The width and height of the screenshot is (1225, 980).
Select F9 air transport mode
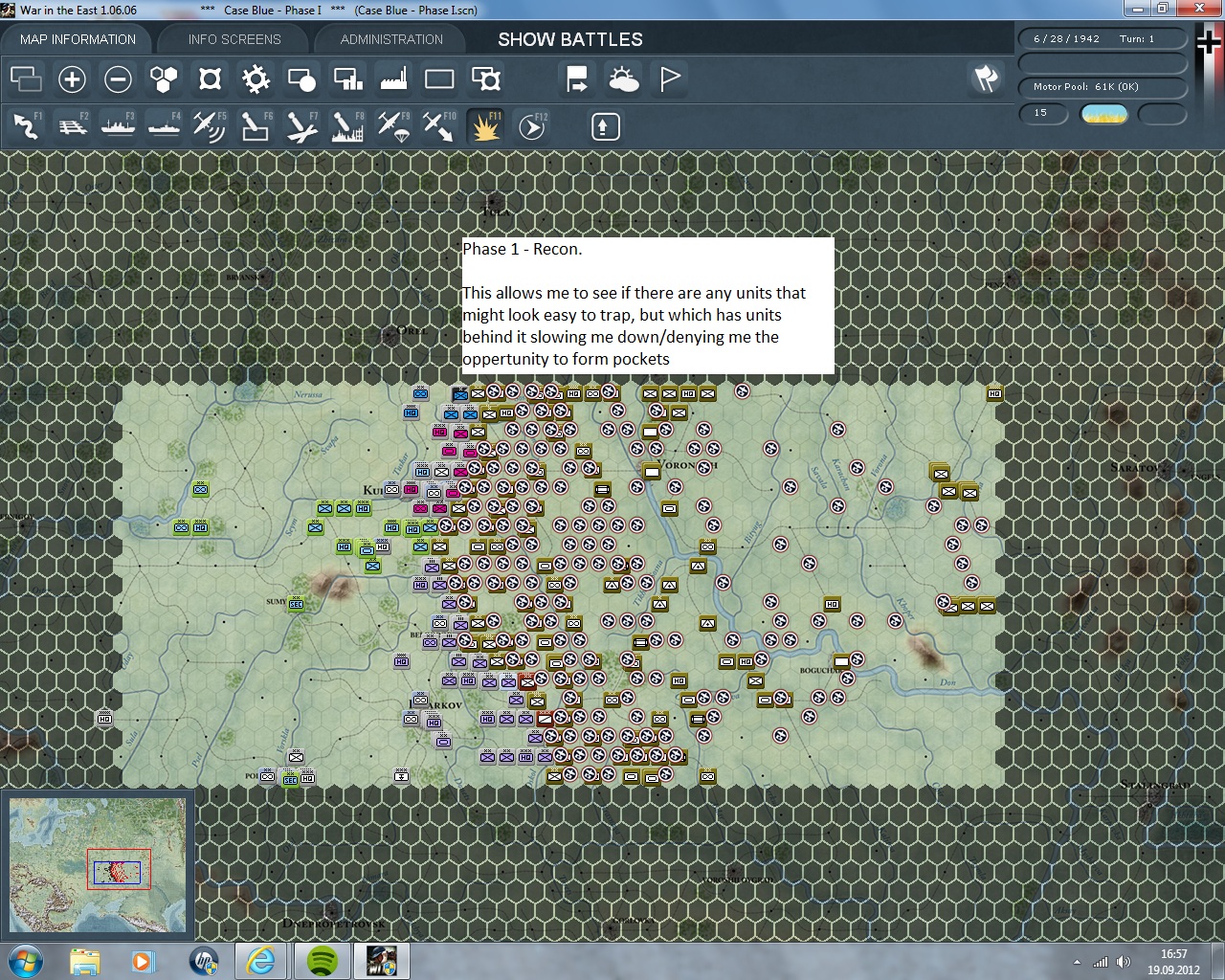tap(393, 126)
